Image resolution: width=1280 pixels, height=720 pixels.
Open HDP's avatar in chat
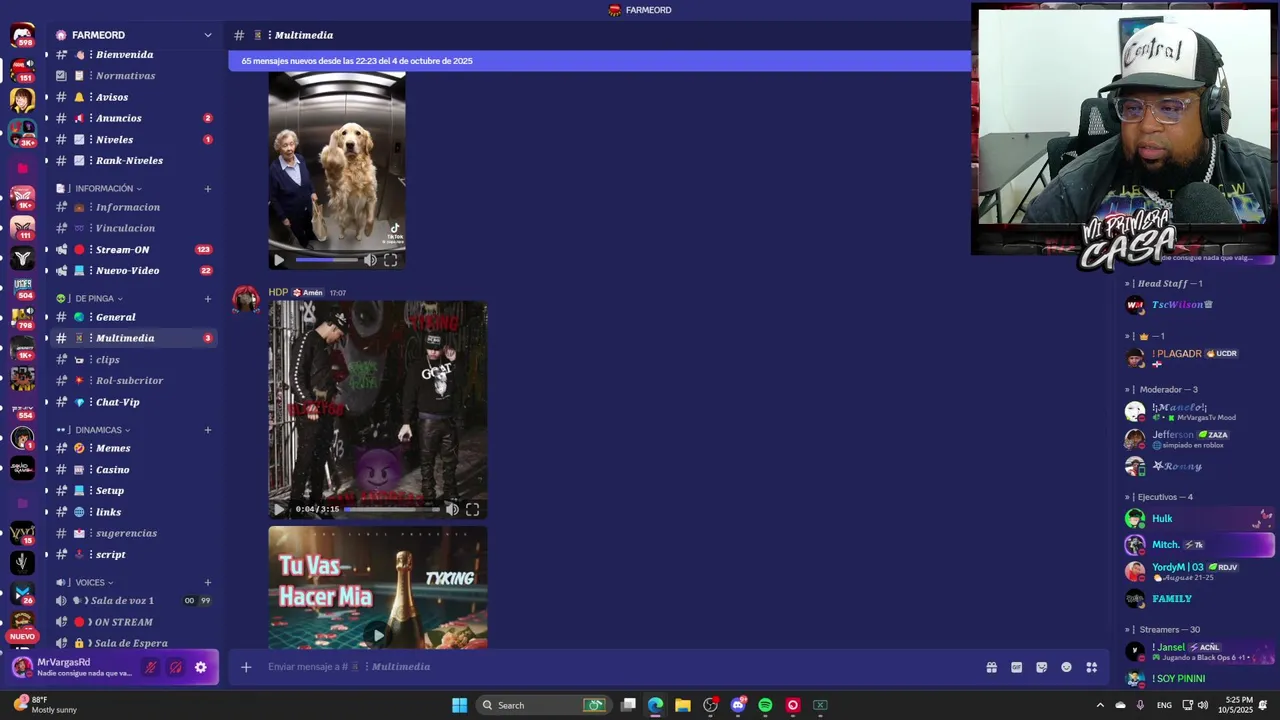tap(246, 299)
